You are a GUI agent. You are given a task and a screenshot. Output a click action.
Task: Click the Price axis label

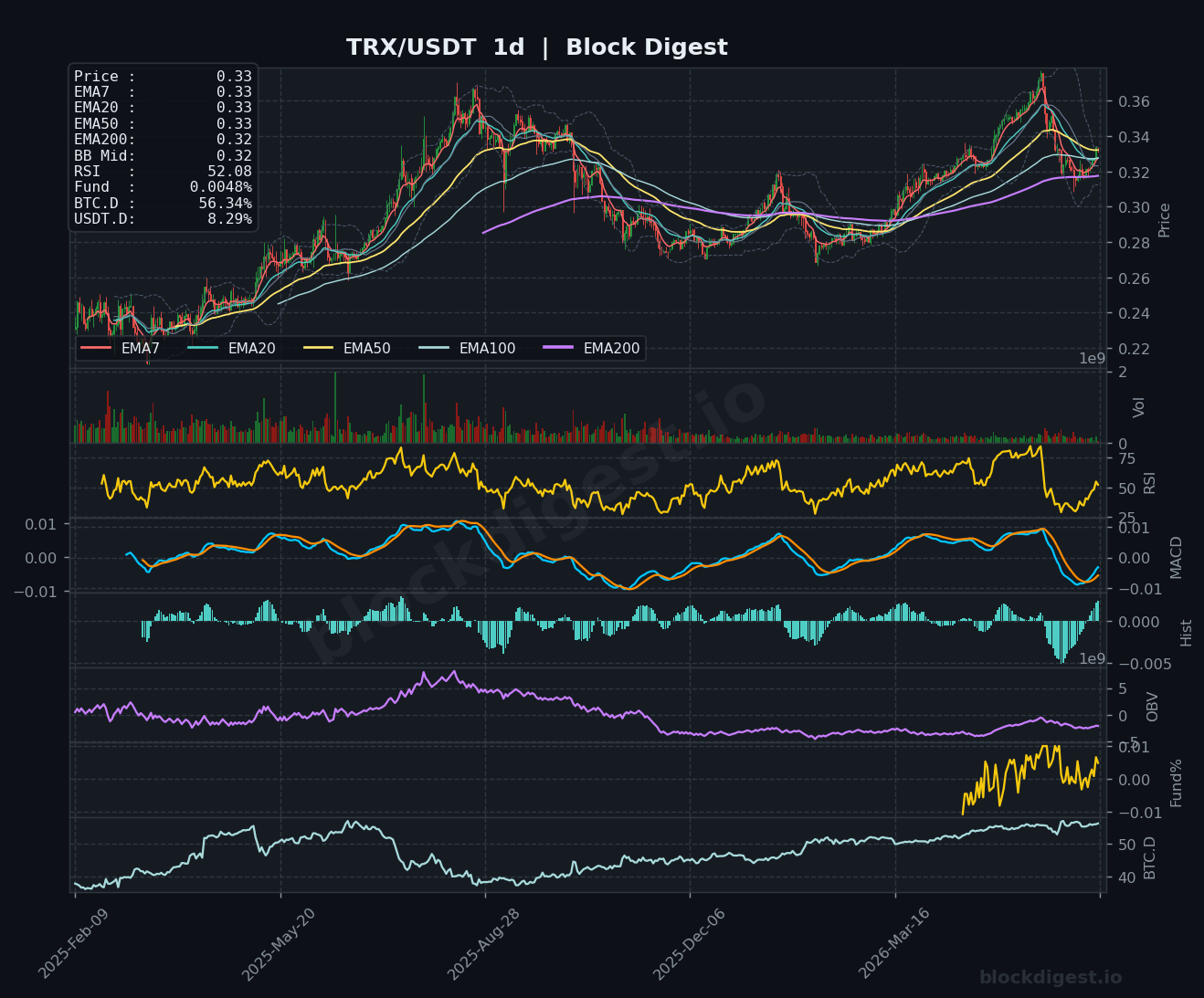click(1164, 219)
